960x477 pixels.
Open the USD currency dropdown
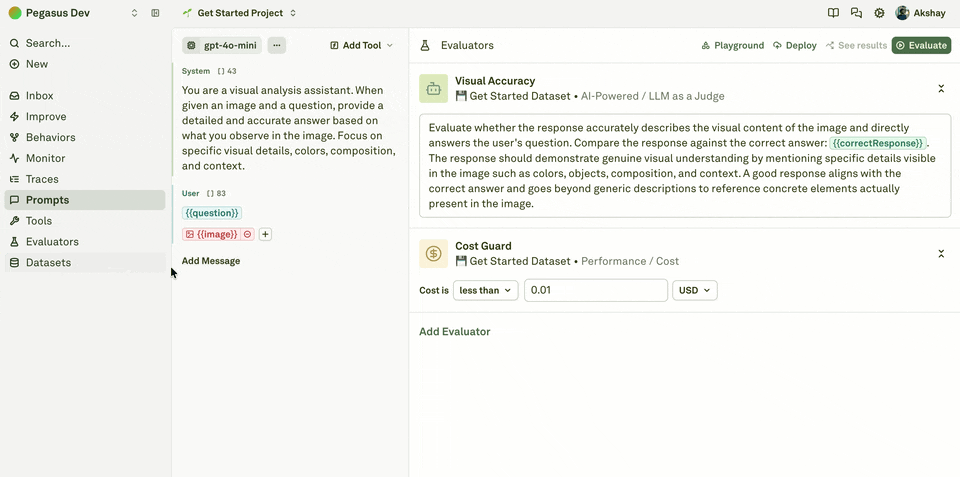coord(694,290)
